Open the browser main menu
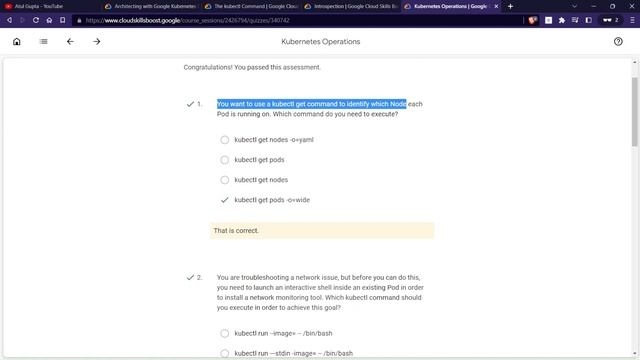640x360 pixels. 632,20
